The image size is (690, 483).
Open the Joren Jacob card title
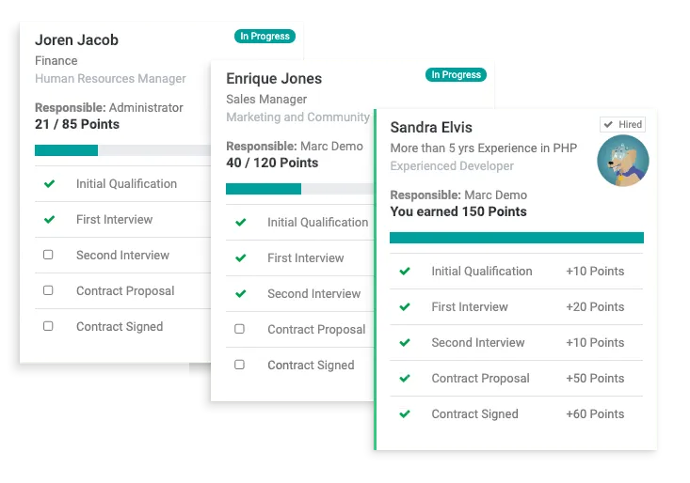[77, 40]
